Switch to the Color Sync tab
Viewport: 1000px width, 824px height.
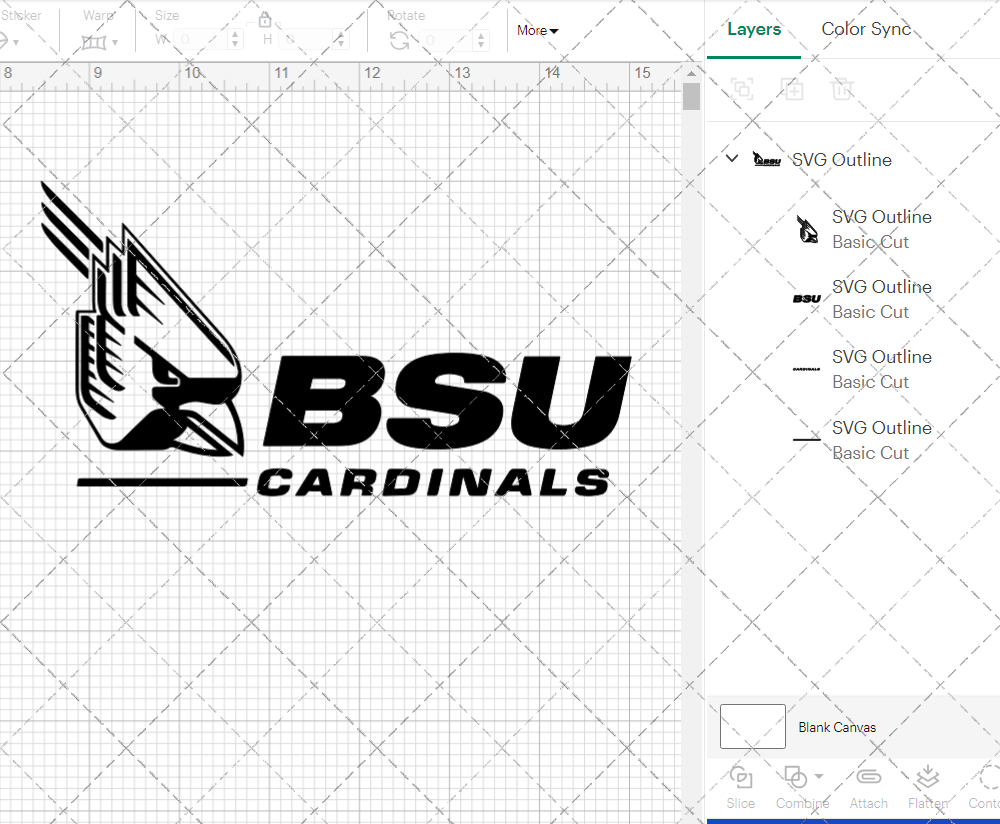(866, 29)
